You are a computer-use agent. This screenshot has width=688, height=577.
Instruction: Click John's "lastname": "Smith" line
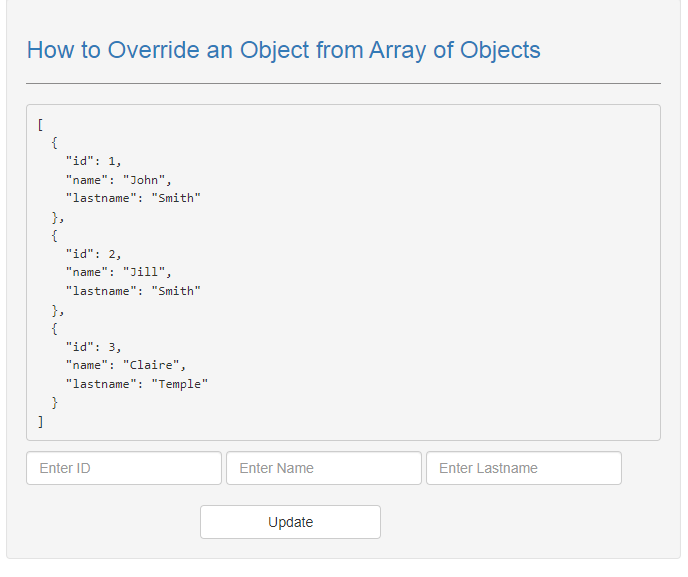(x=133, y=198)
